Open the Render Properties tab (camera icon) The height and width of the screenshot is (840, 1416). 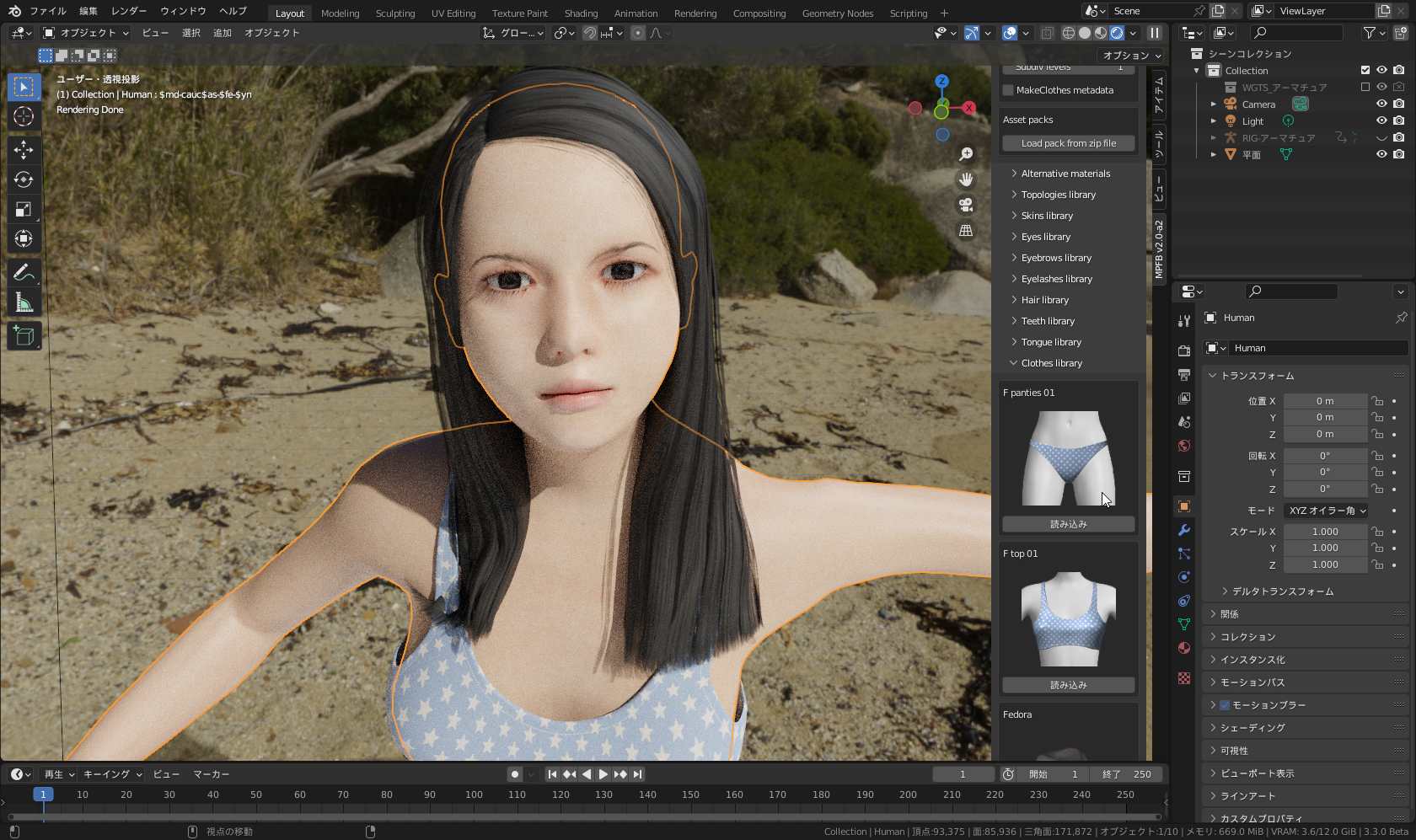(x=1183, y=350)
